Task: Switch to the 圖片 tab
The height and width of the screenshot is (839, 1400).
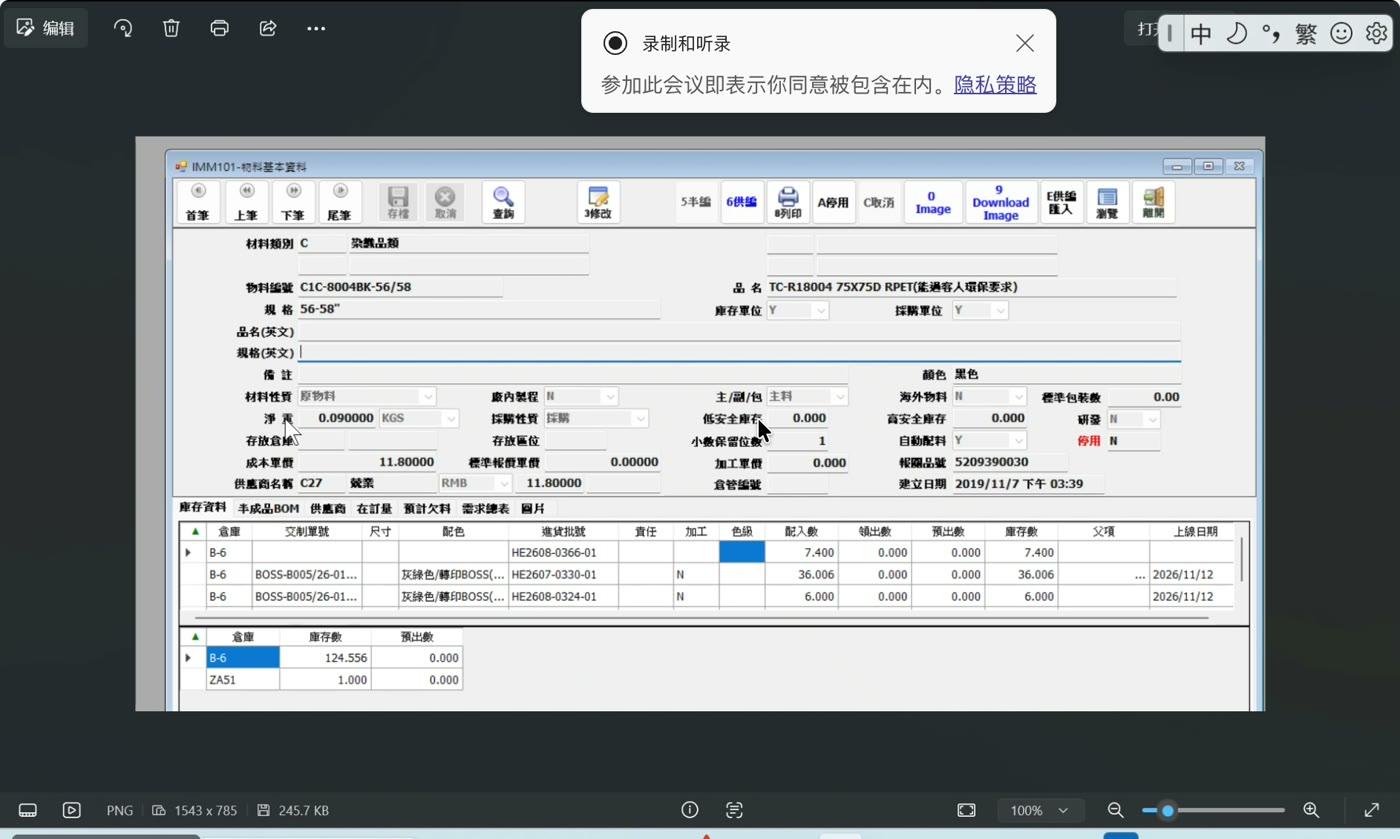Action: click(533, 509)
